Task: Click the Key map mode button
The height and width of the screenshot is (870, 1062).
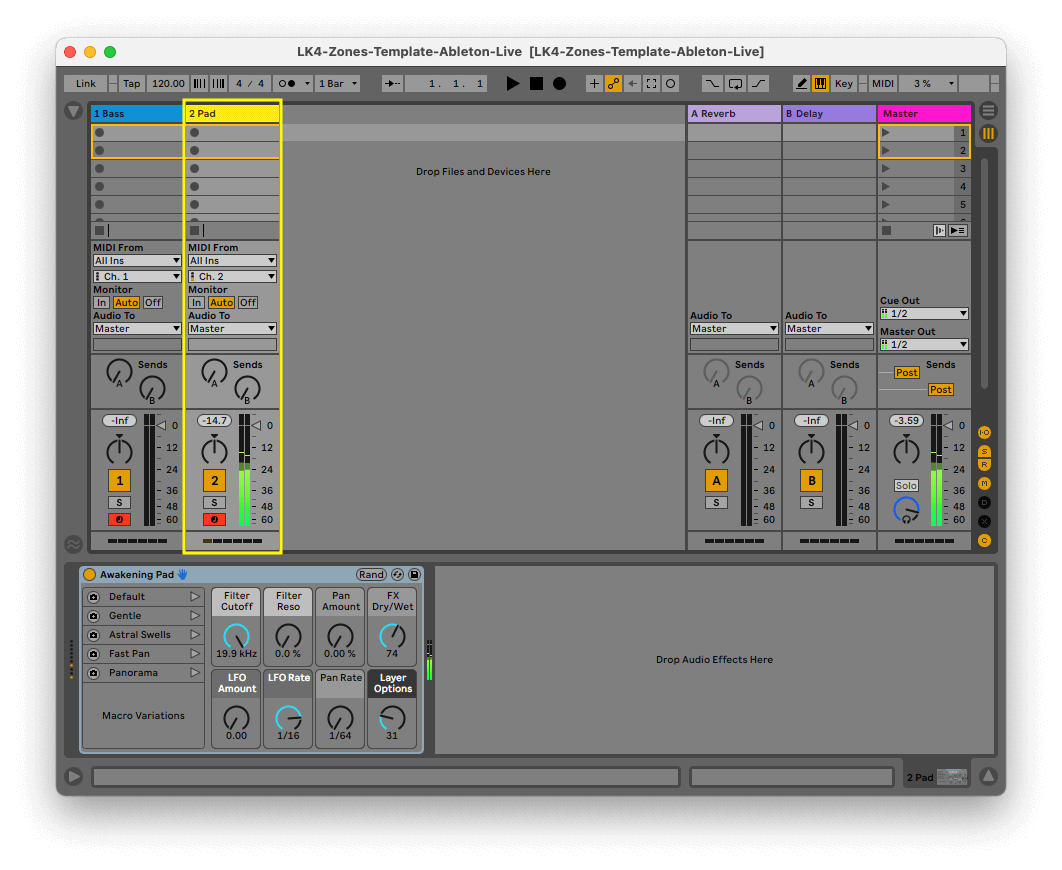Action: point(844,83)
